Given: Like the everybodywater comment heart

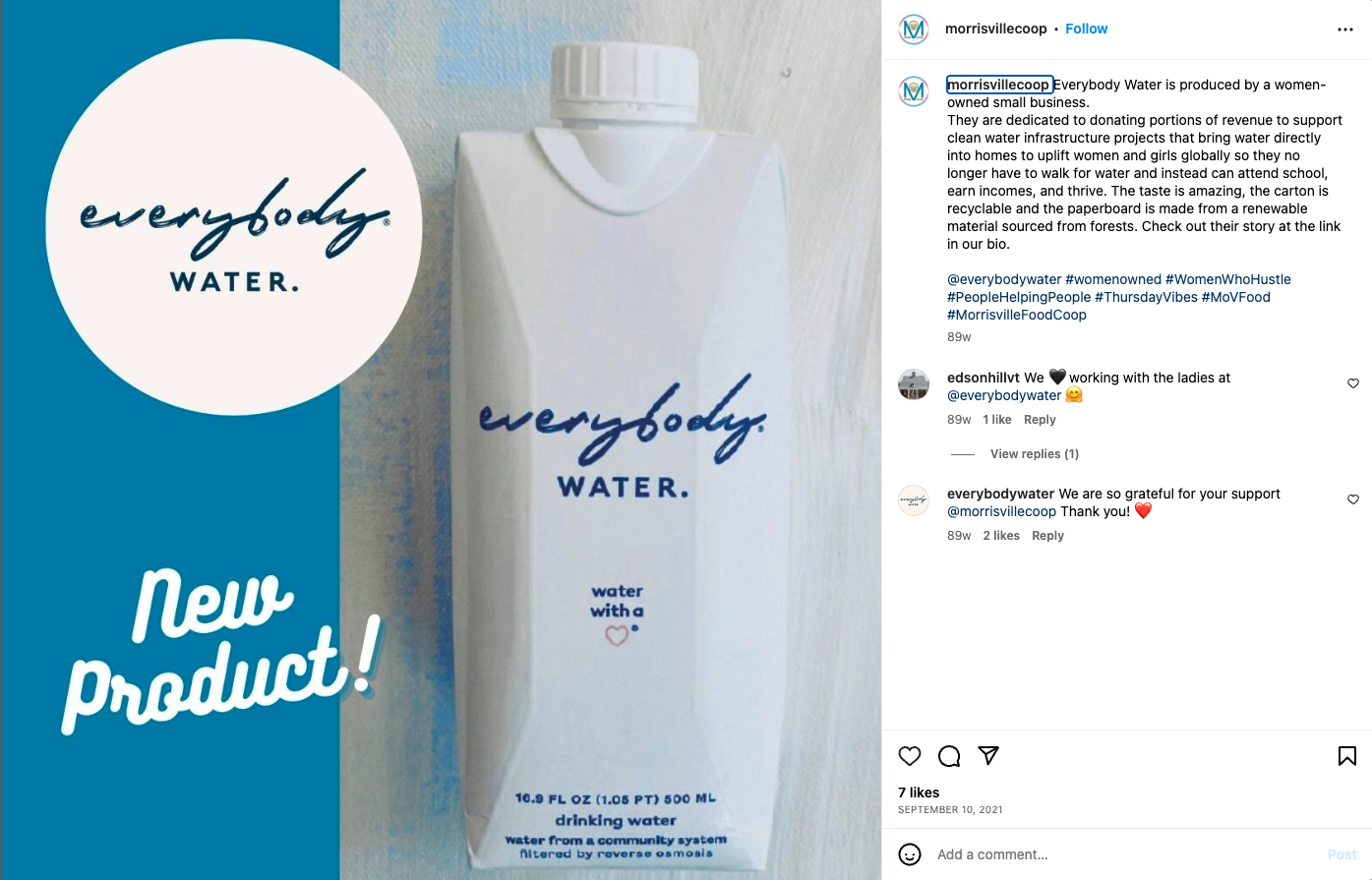Looking at the screenshot, I should [x=1353, y=499].
